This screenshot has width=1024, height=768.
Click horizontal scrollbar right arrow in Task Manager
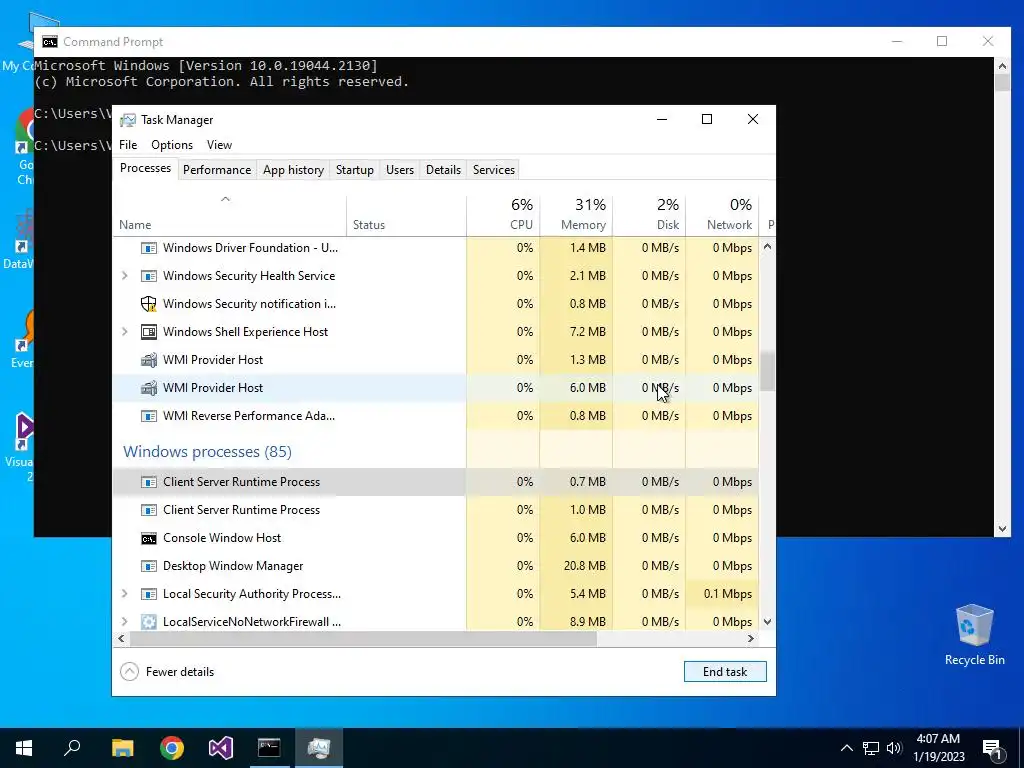751,639
